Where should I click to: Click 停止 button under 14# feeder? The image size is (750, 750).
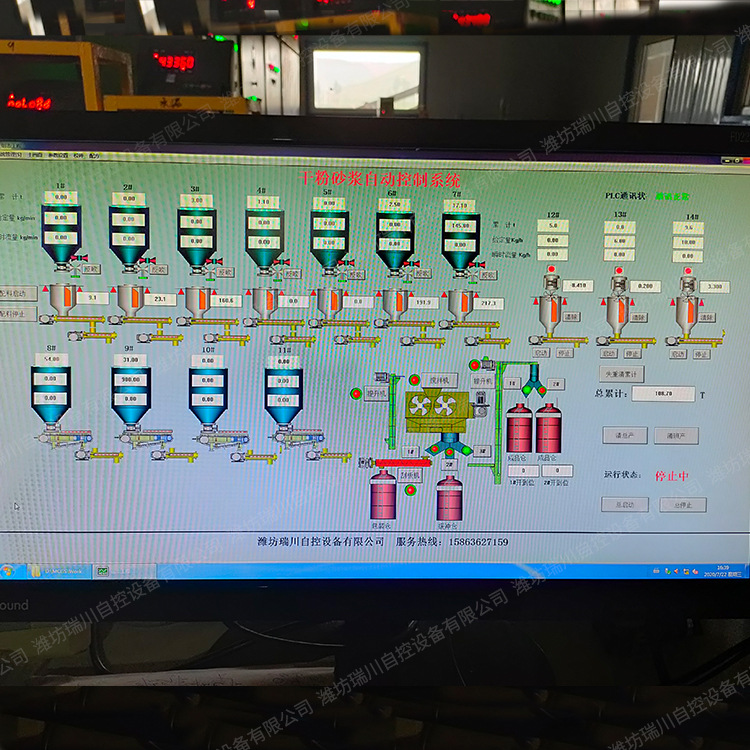point(701,354)
